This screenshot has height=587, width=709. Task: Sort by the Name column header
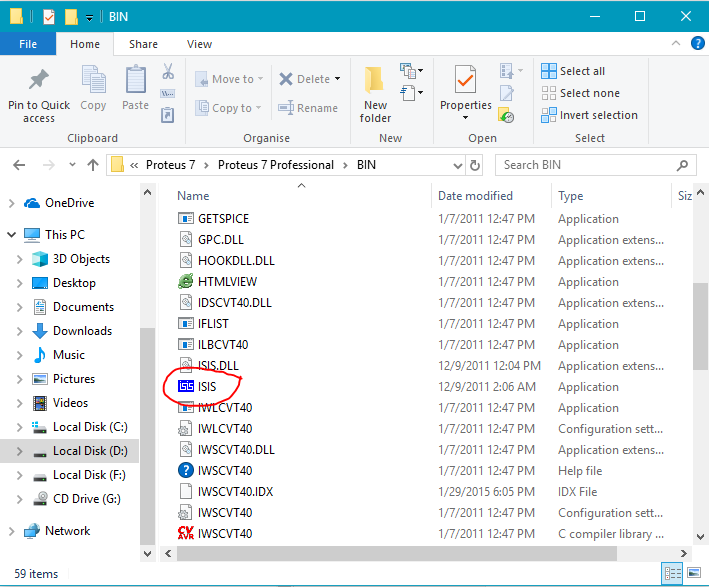tap(193, 196)
